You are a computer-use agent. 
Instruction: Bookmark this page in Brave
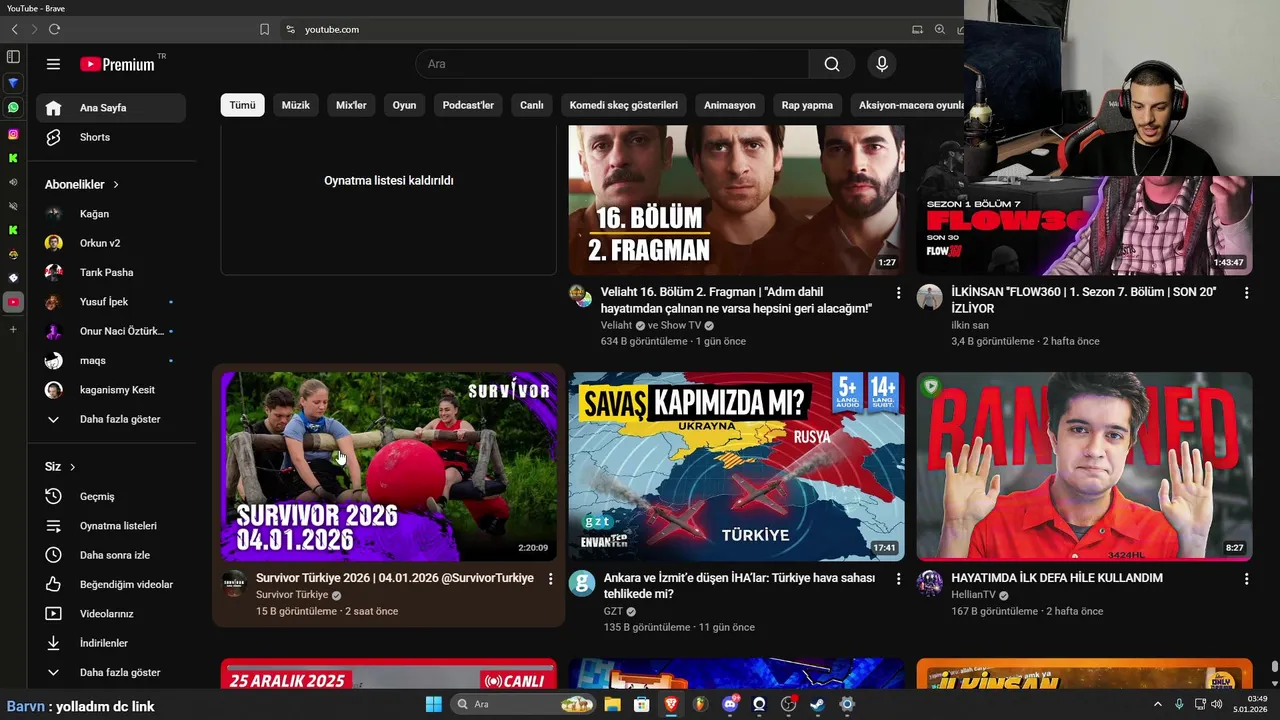(264, 29)
